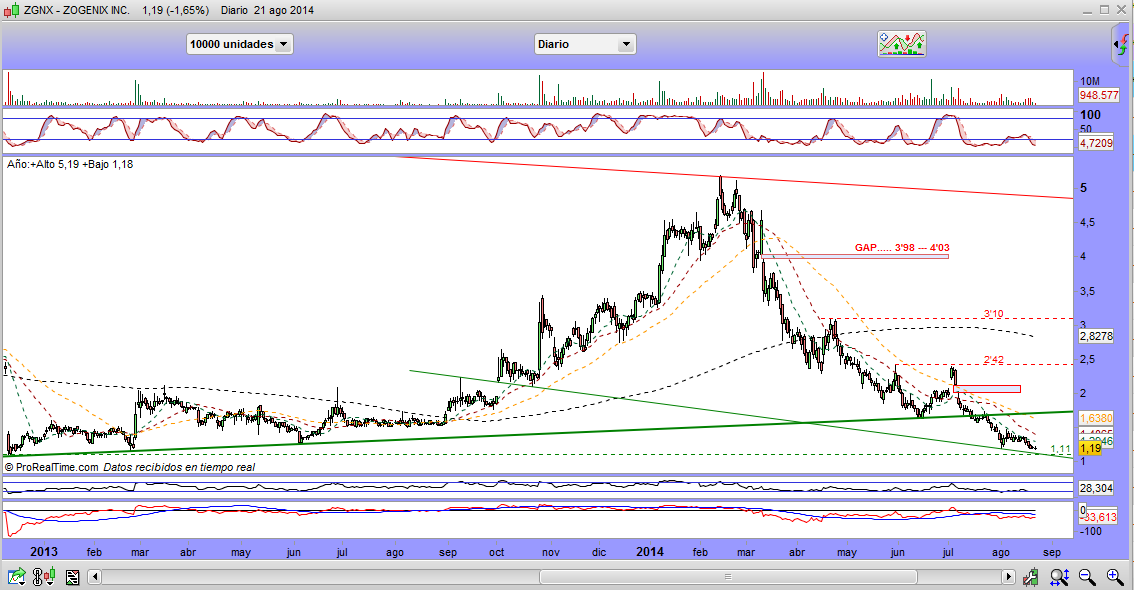Click the scrollbar left arrow button

tap(95, 577)
